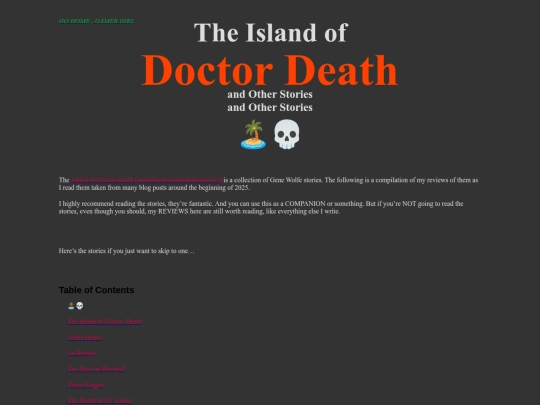
Task: Click the orange Doctor Death title text
Action: tap(270, 70)
